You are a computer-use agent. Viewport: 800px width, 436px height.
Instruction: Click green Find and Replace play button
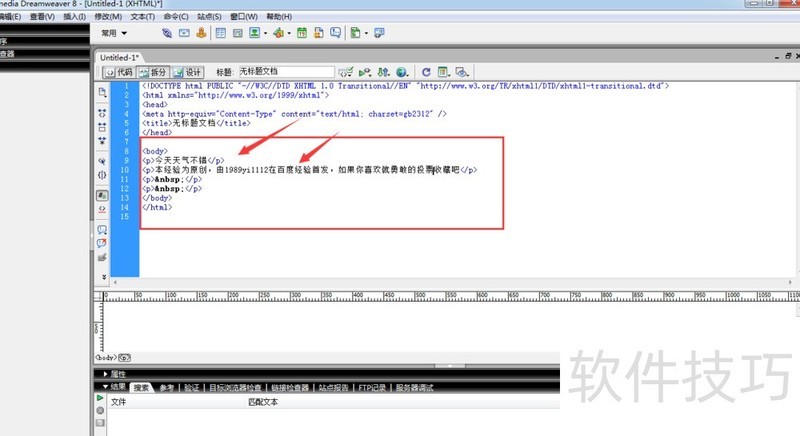tap(100, 398)
